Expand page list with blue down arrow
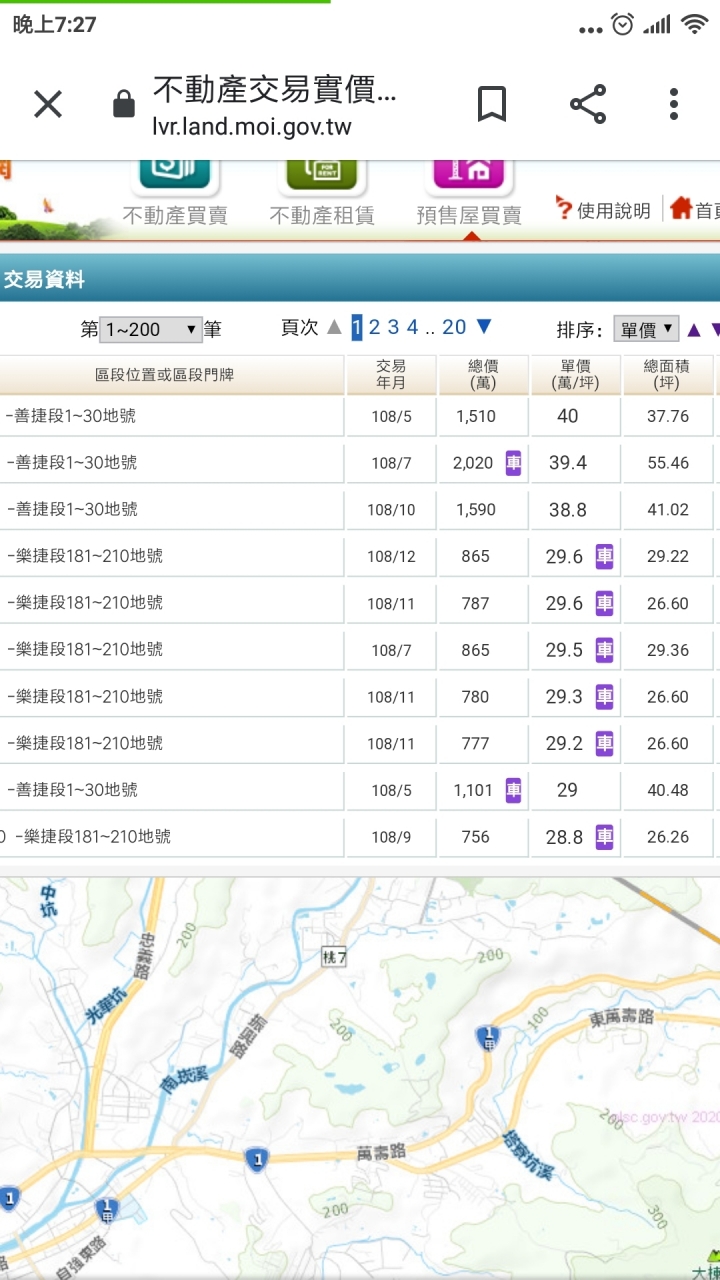 (484, 327)
